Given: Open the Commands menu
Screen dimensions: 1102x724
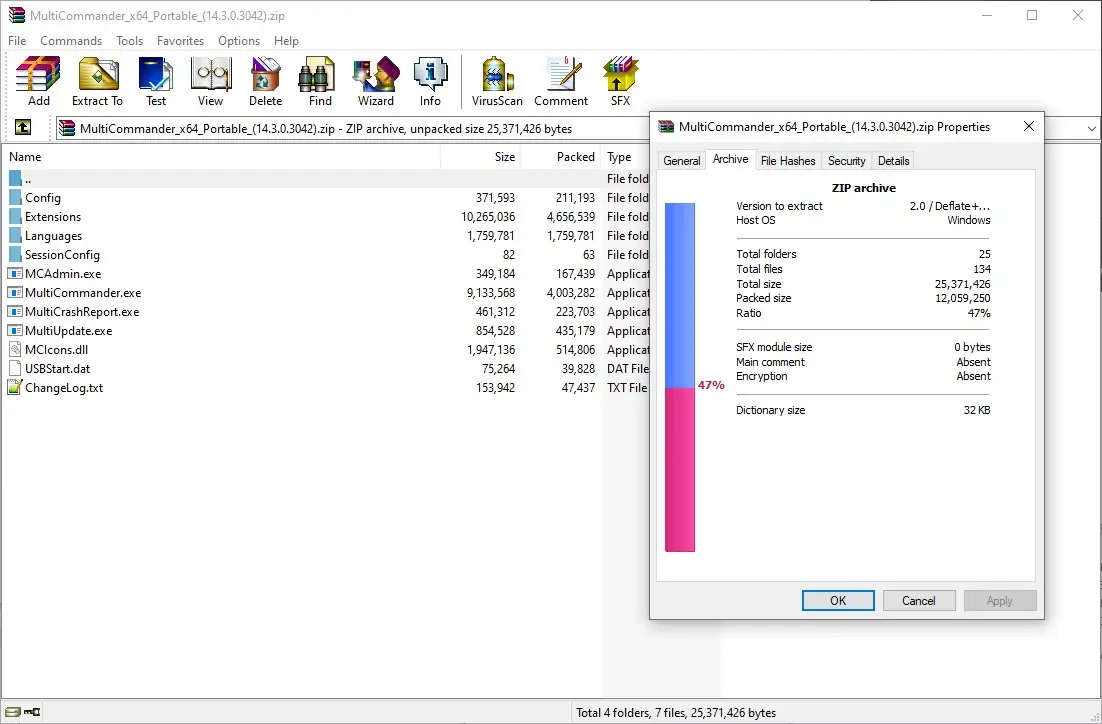Looking at the screenshot, I should click(71, 41).
